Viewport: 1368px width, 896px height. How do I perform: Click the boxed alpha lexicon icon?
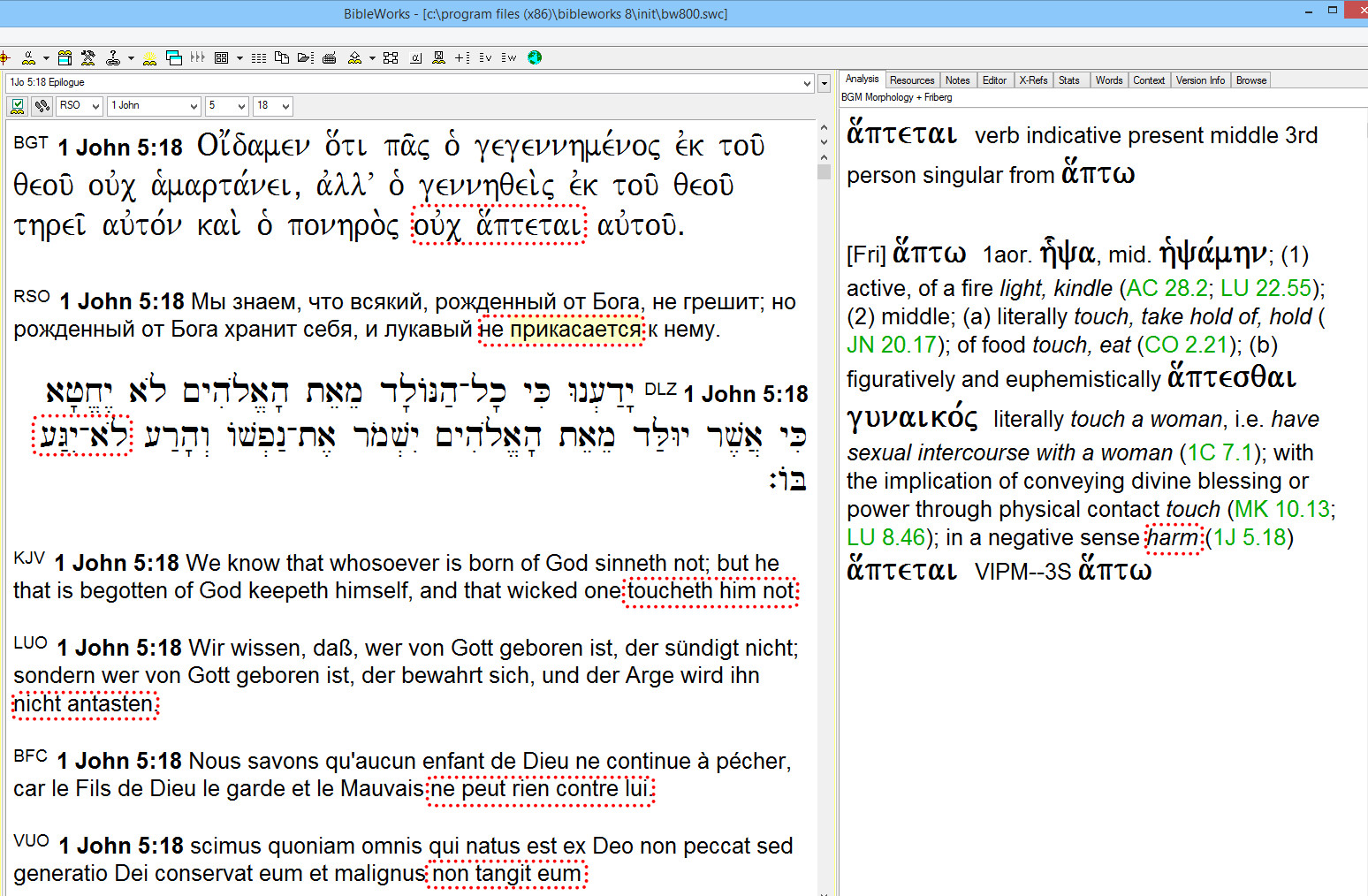415,58
